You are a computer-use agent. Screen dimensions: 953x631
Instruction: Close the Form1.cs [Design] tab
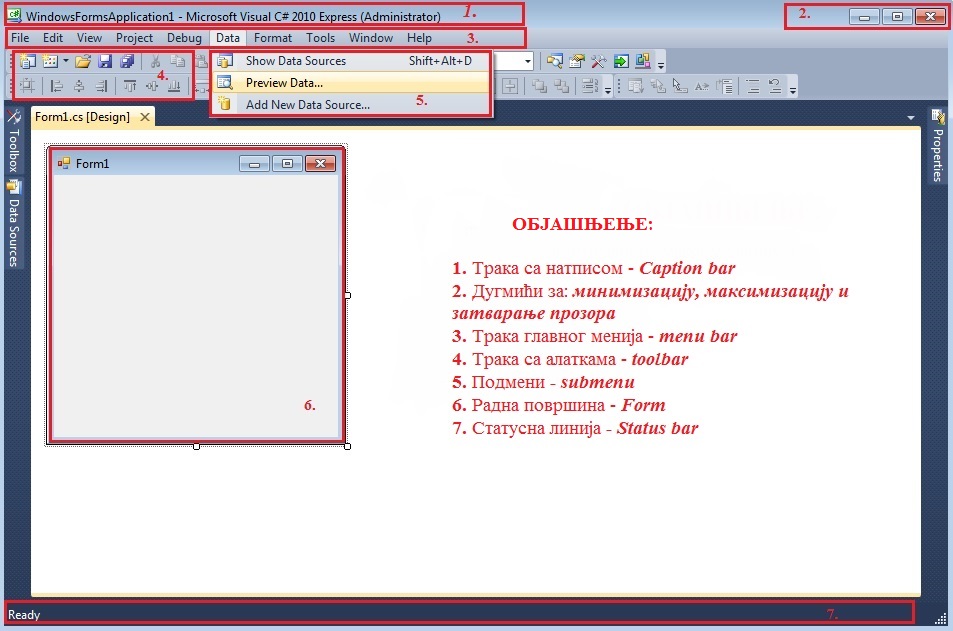[x=145, y=117]
